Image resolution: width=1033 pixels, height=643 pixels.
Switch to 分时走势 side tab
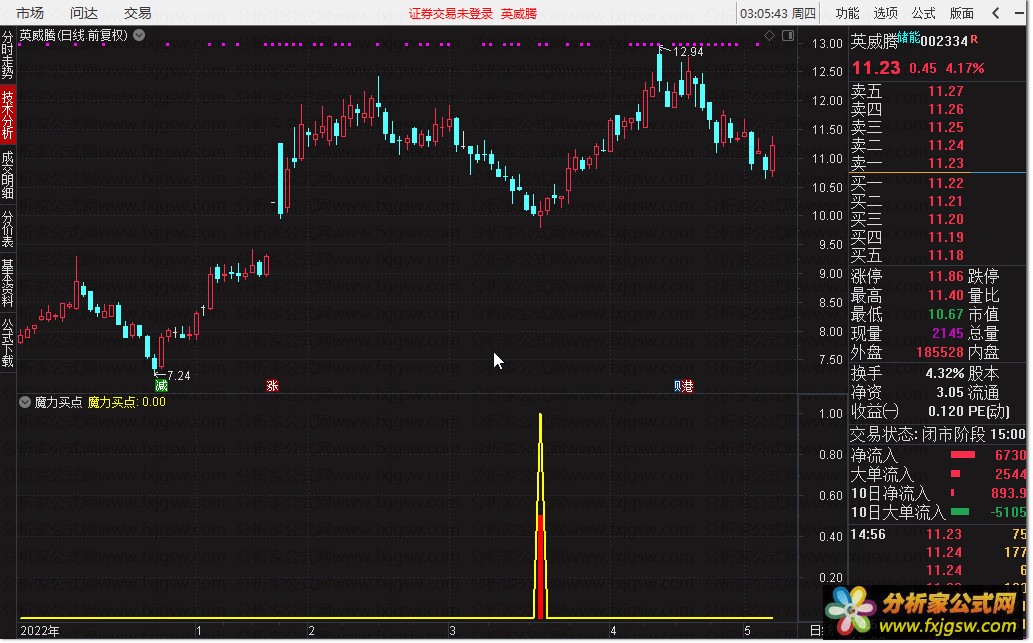pos(7,55)
